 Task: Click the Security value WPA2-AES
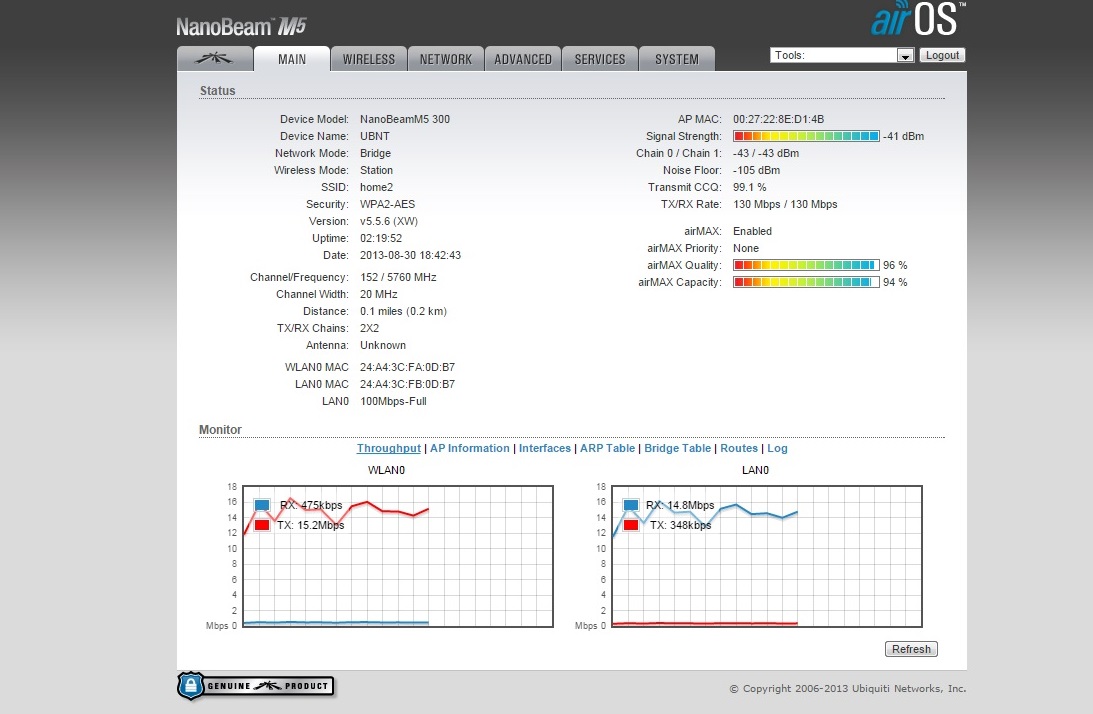pyautogui.click(x=388, y=204)
